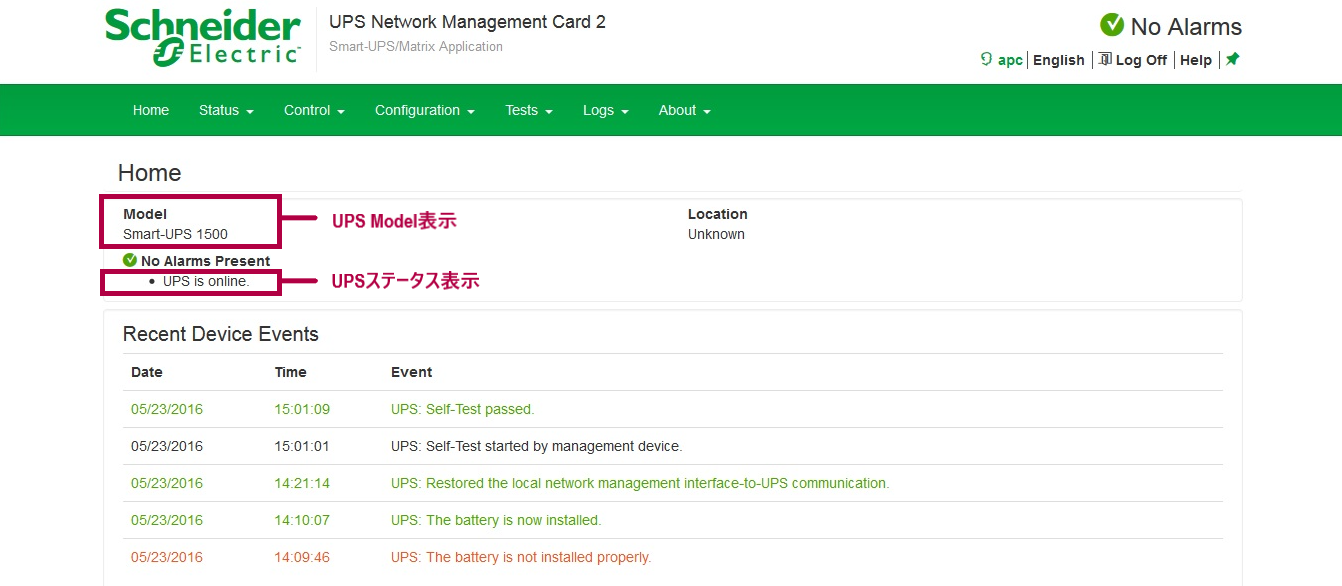Click the battery is now installed event

(496, 520)
